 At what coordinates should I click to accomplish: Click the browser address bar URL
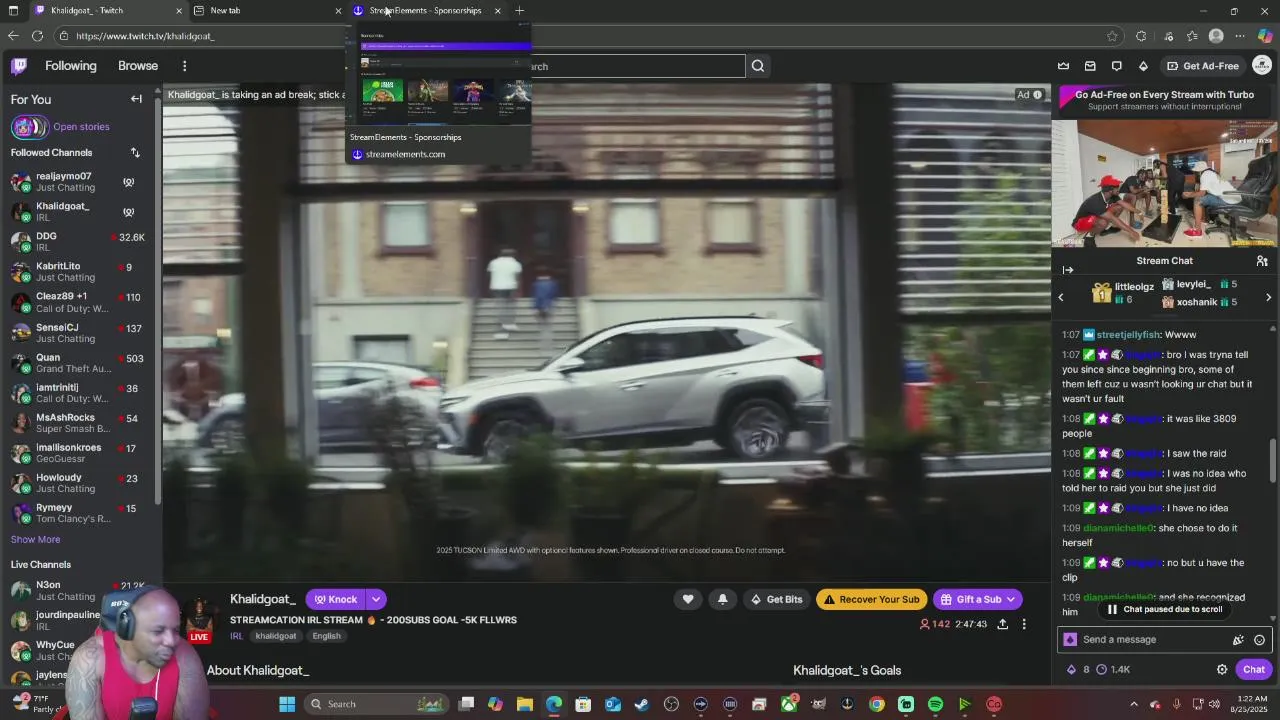coord(145,36)
